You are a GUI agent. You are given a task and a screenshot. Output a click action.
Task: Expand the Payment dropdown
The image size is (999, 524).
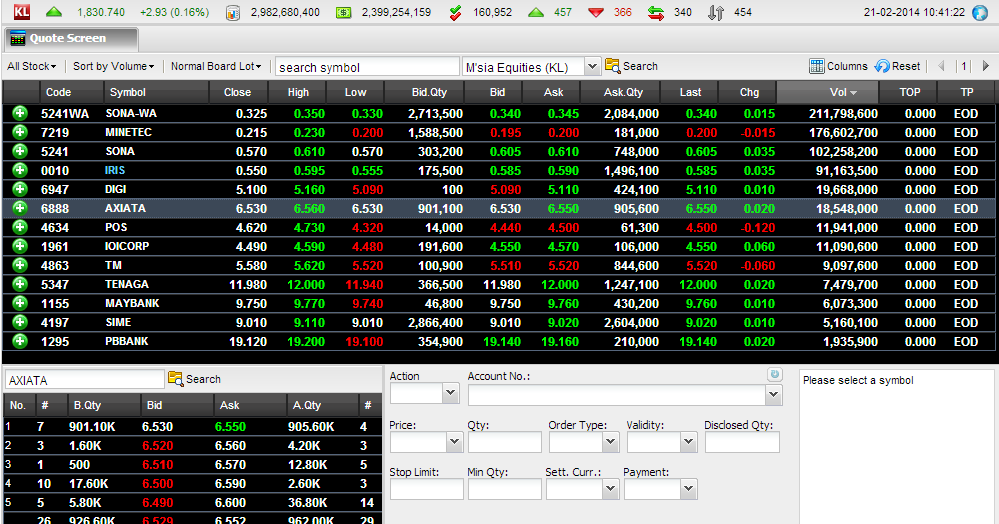point(689,489)
